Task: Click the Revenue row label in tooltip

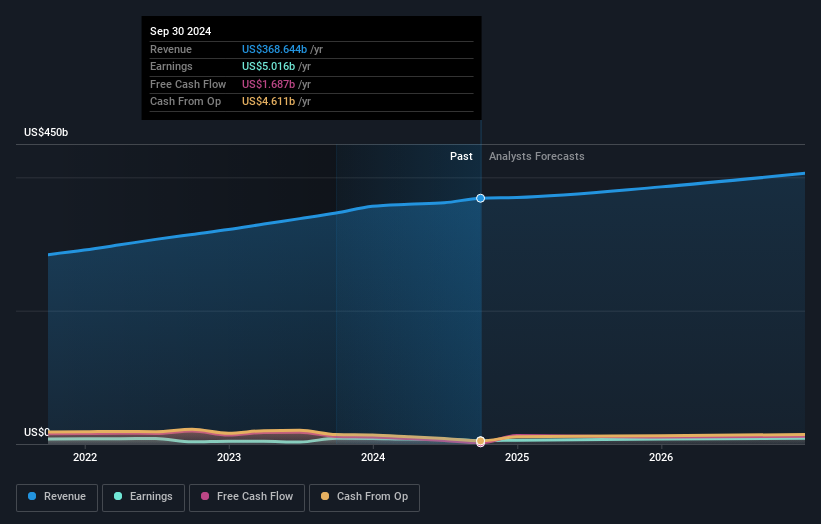Action: coord(171,49)
